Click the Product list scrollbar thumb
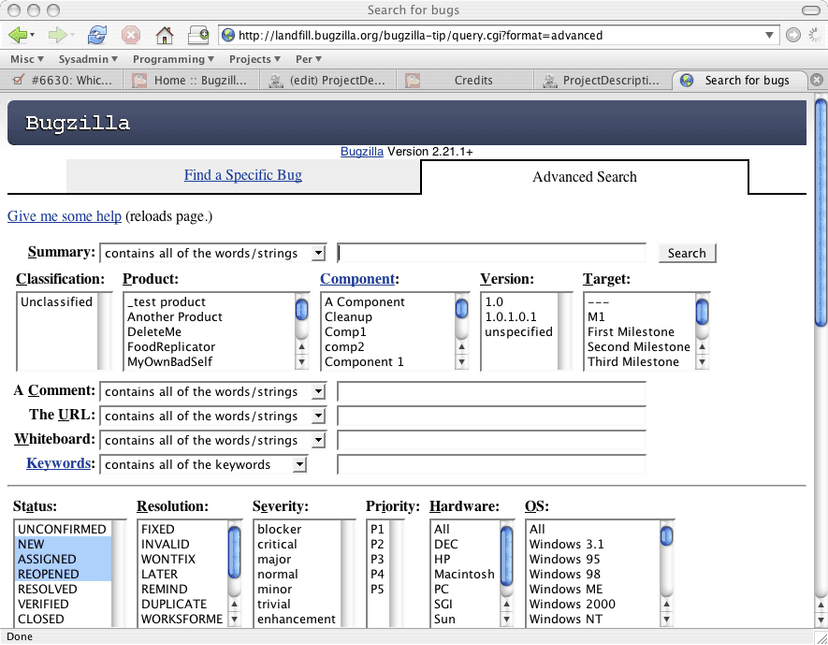 (x=302, y=310)
